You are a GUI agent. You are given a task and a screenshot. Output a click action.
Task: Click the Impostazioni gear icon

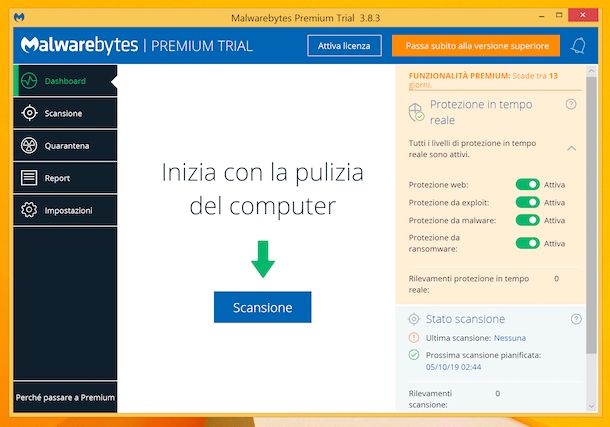pyautogui.click(x=29, y=210)
